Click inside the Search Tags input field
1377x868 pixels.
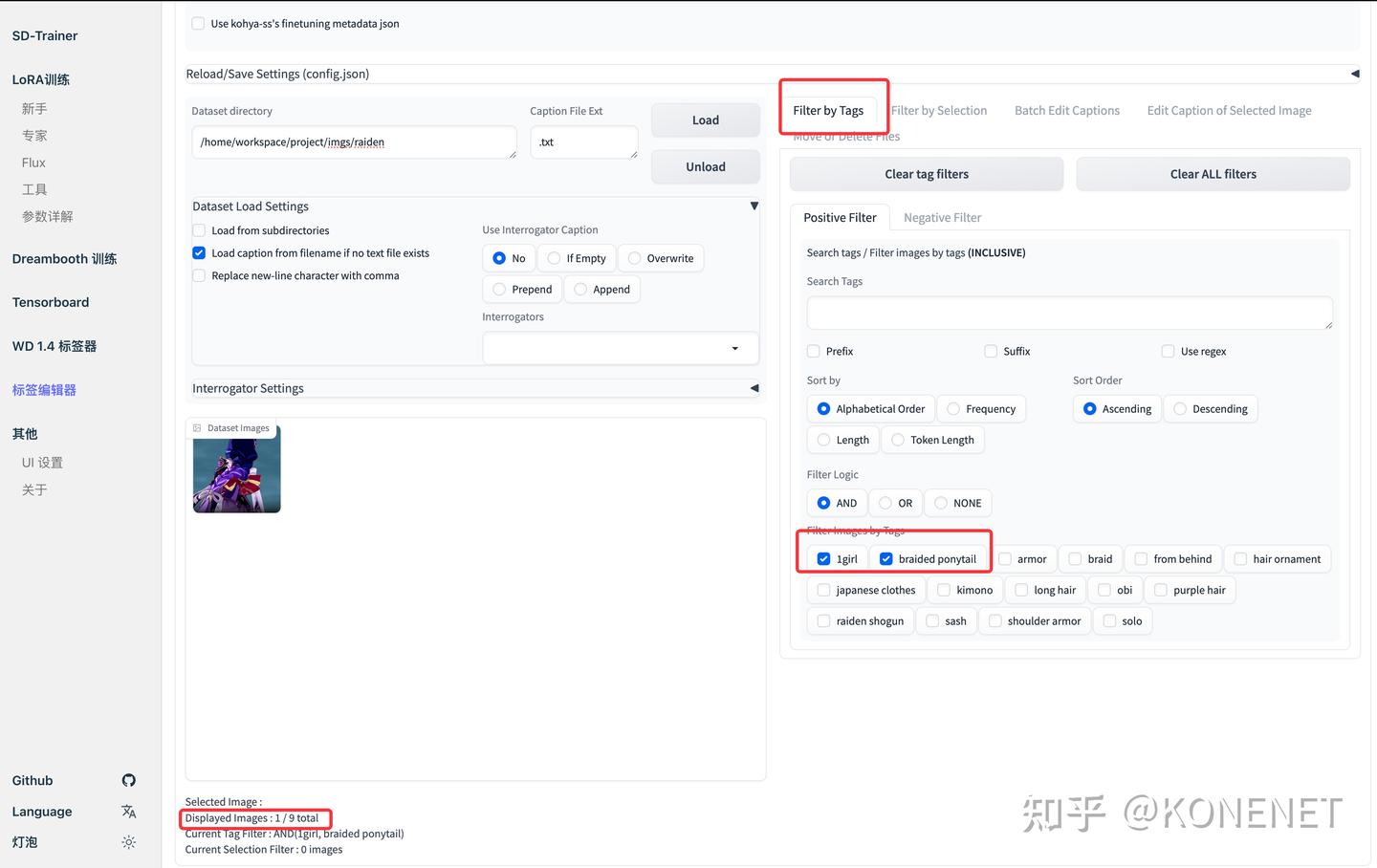(x=1069, y=313)
